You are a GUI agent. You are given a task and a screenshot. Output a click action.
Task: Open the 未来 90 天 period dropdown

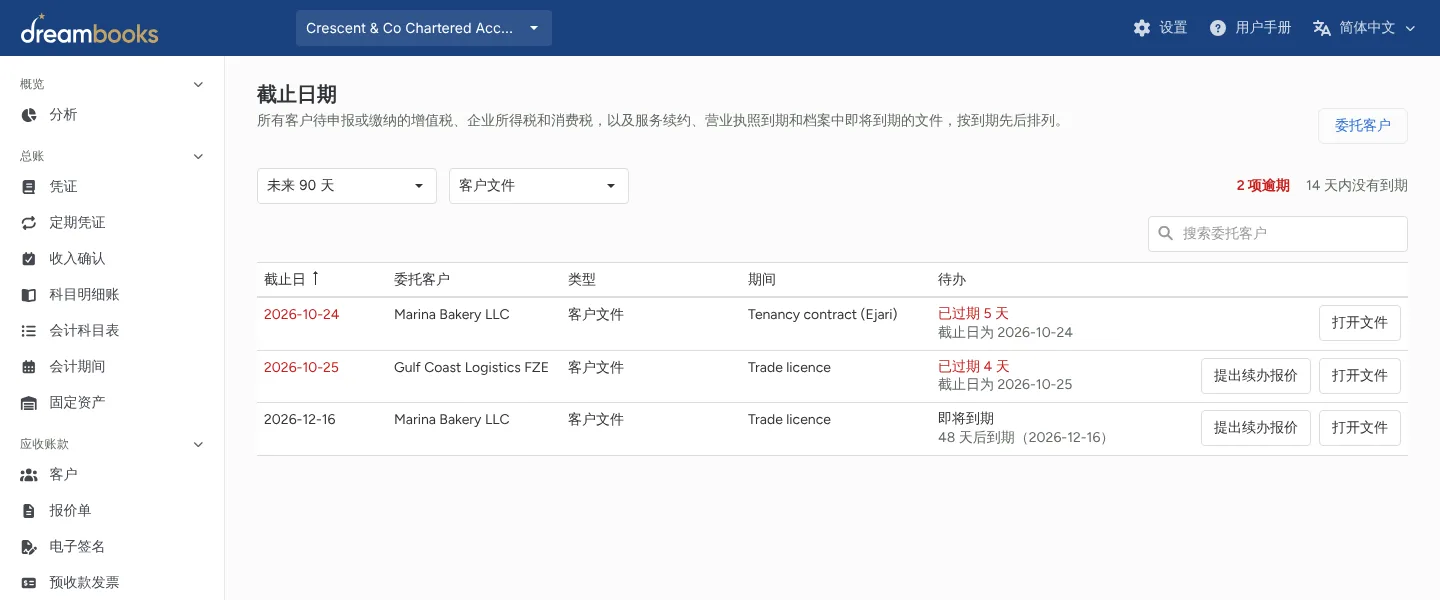click(x=347, y=186)
